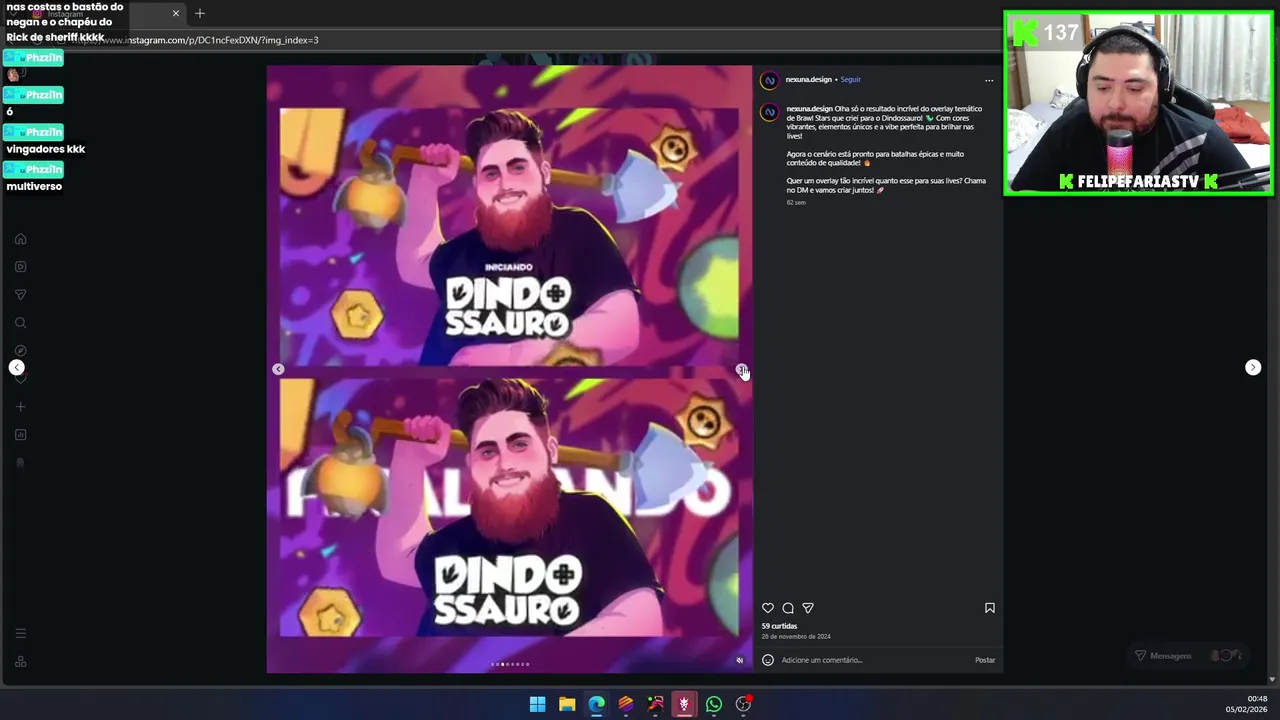Open the highlighted dragon app in taskbar

(684, 704)
